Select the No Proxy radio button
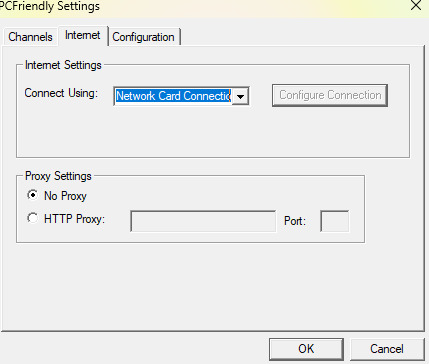 [32, 195]
